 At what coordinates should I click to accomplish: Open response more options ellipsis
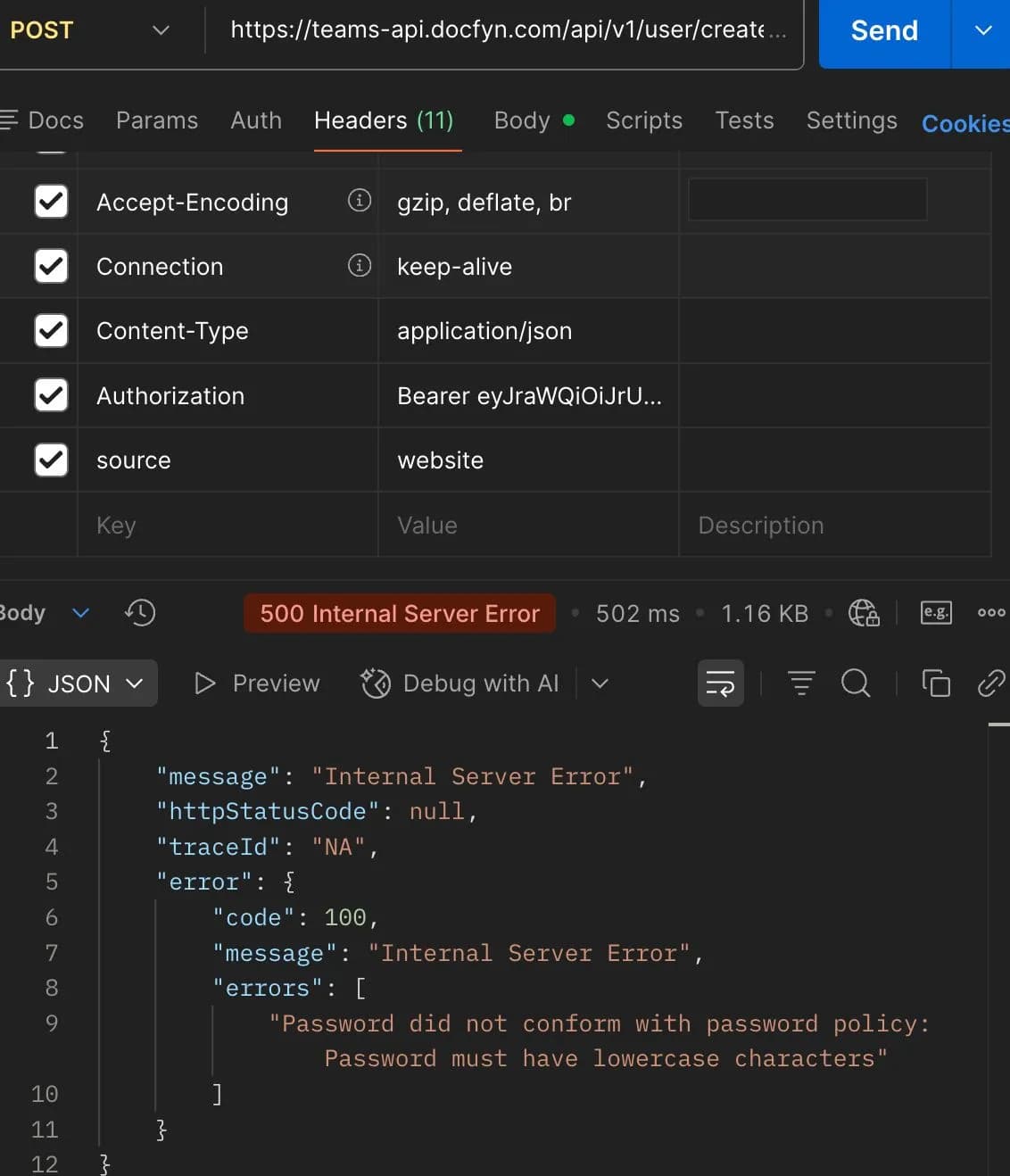(x=991, y=613)
